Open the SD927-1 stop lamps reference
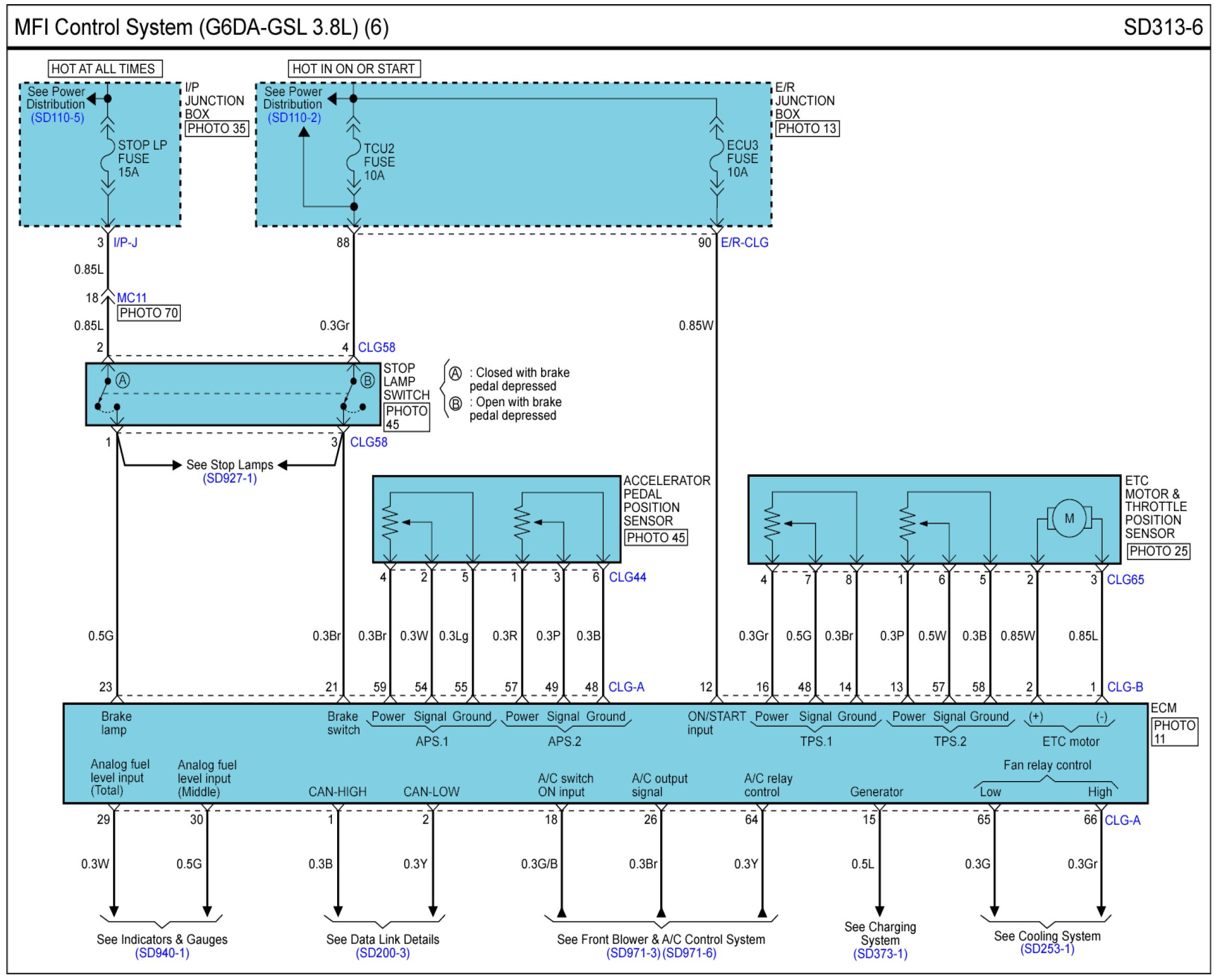This screenshot has width=1217, height=980. (230, 478)
